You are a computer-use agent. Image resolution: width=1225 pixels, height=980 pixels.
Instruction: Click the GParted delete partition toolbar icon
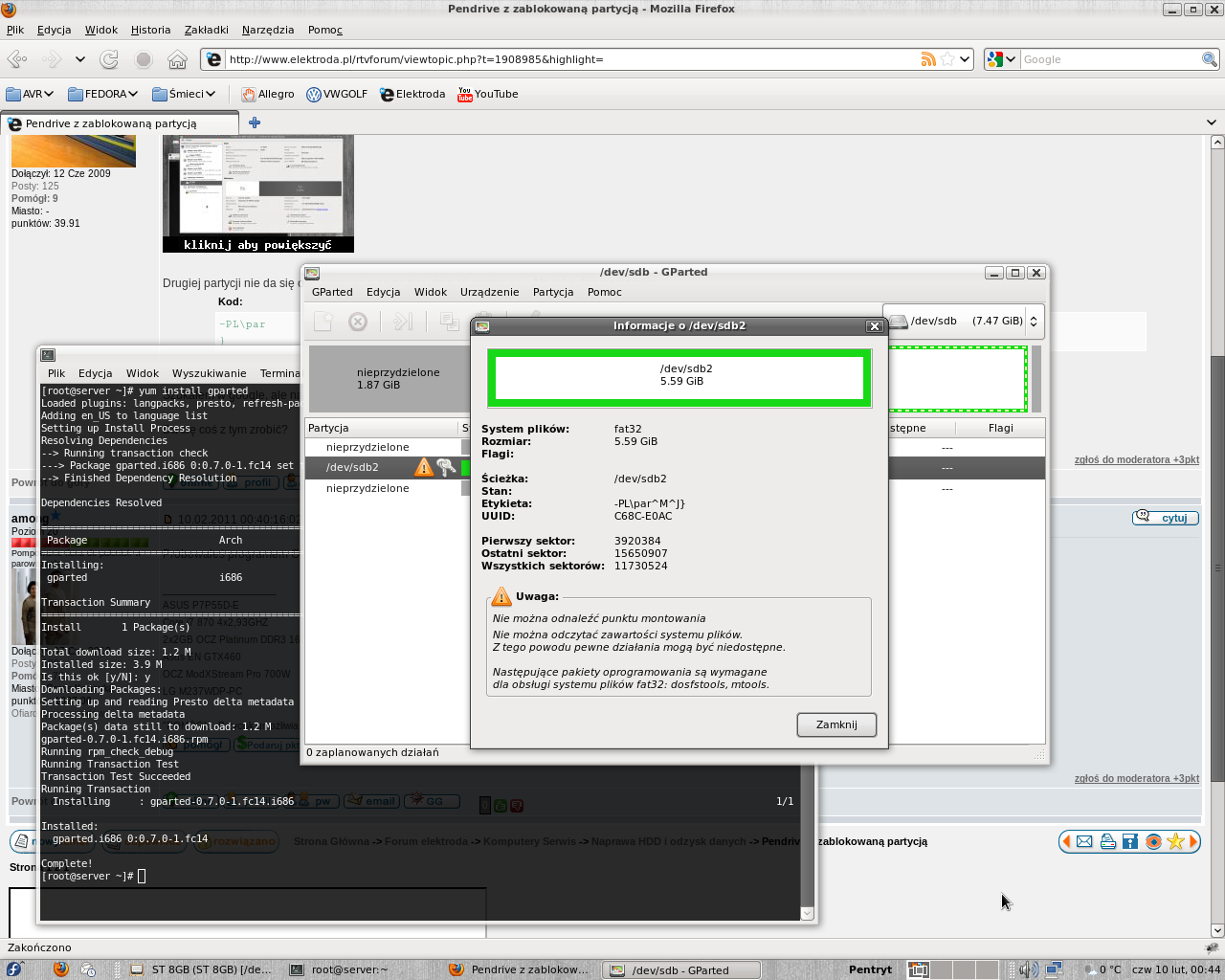(358, 322)
